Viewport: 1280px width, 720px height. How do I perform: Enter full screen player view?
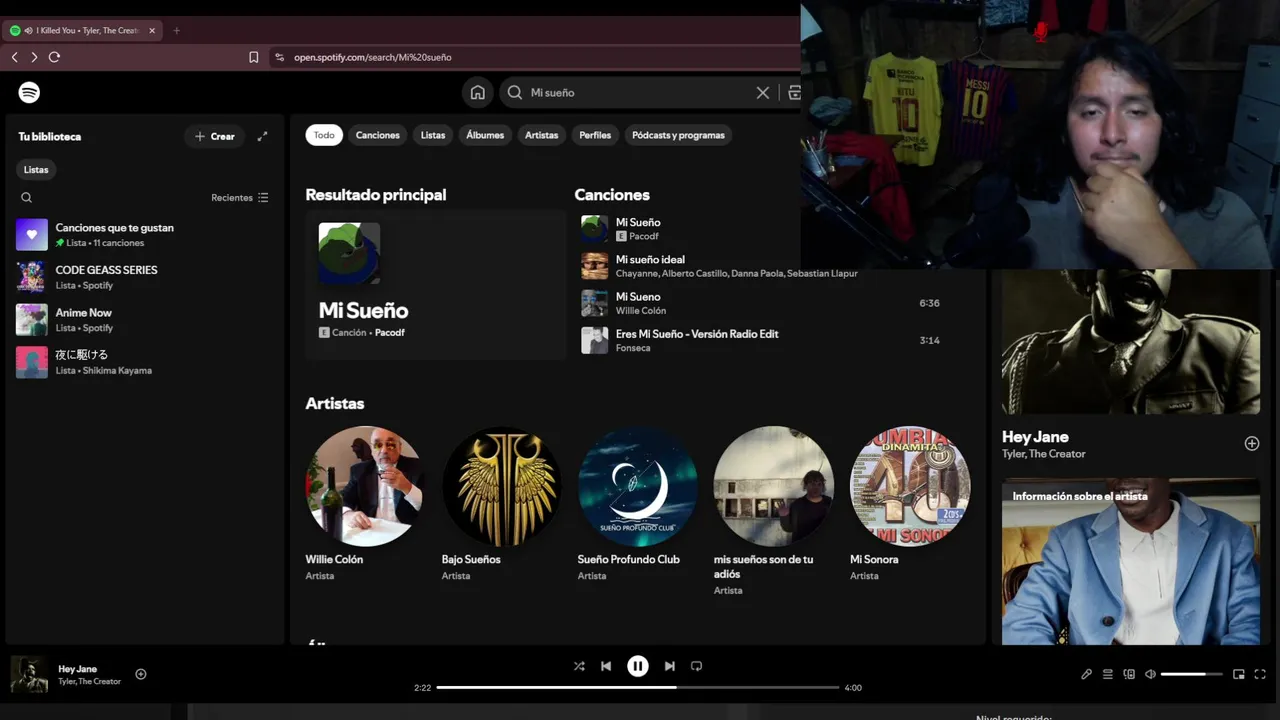(x=1260, y=674)
